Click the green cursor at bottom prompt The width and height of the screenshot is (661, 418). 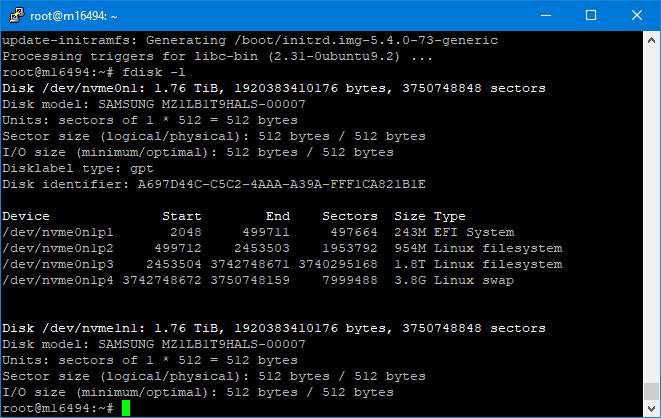[126, 408]
